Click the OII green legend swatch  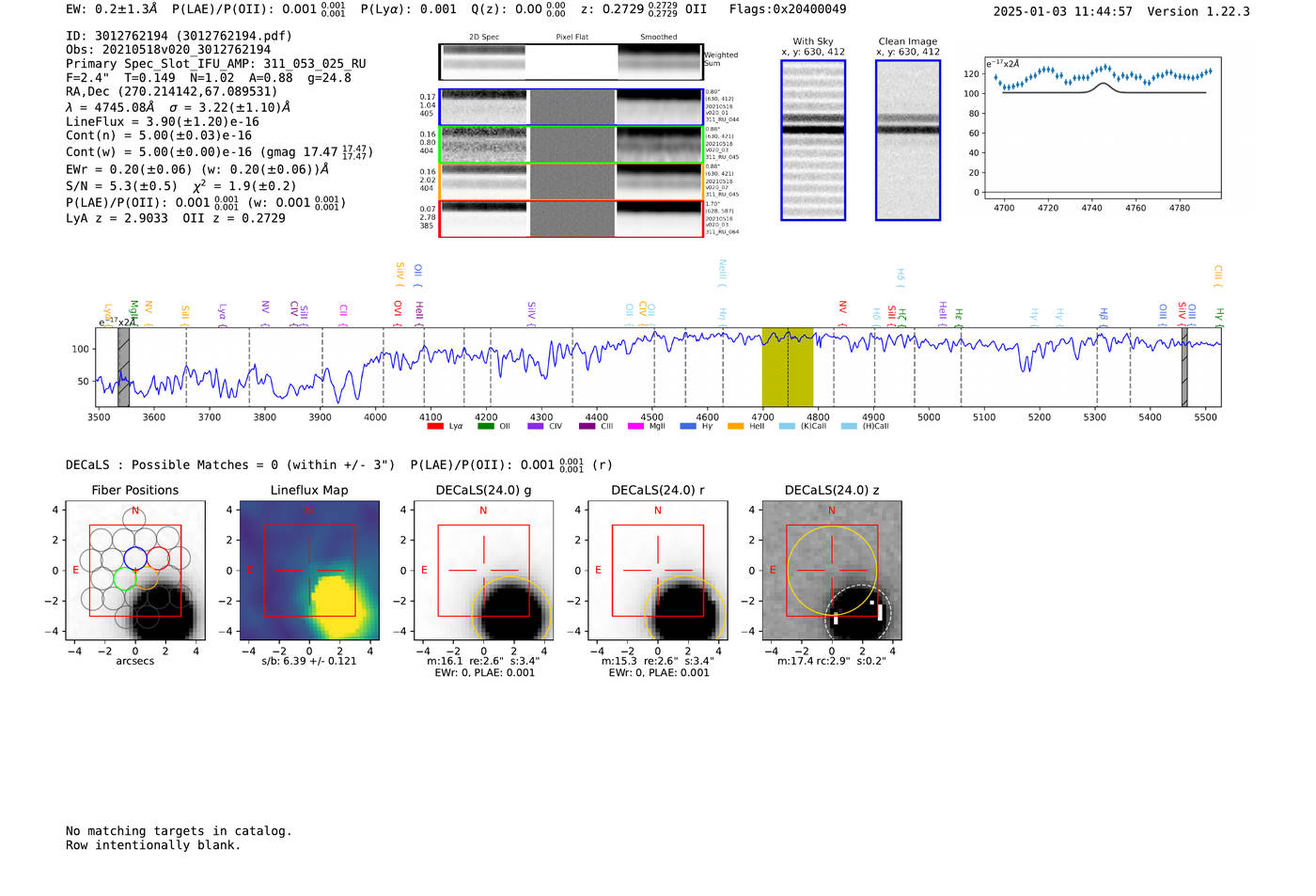(486, 426)
